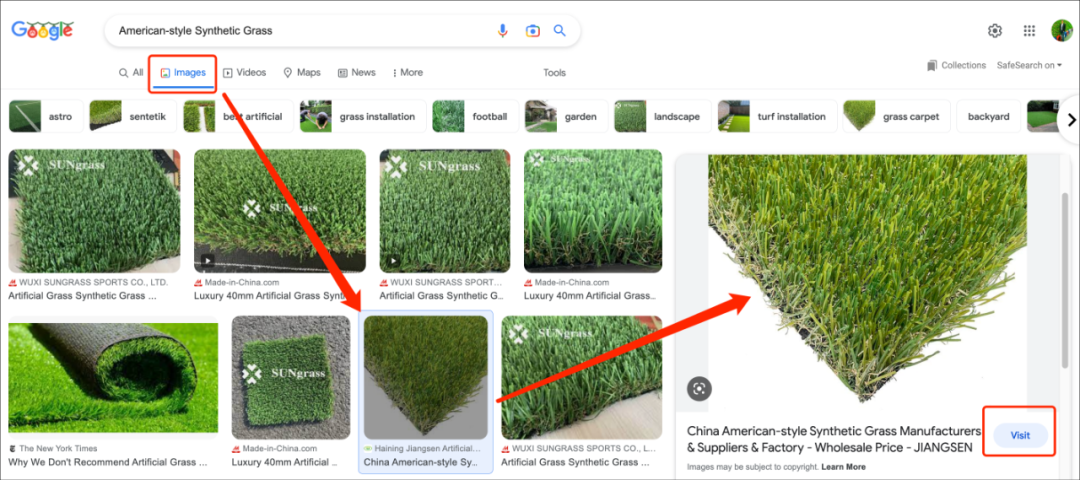Click The New York Times source label
Image resolution: width=1080 pixels, height=480 pixels.
pos(58,448)
